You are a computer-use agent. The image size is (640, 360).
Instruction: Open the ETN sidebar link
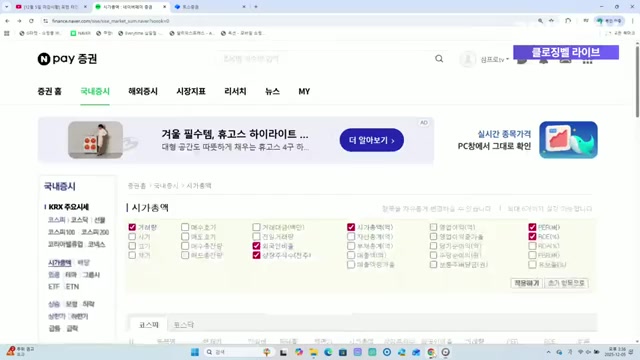(x=72, y=287)
